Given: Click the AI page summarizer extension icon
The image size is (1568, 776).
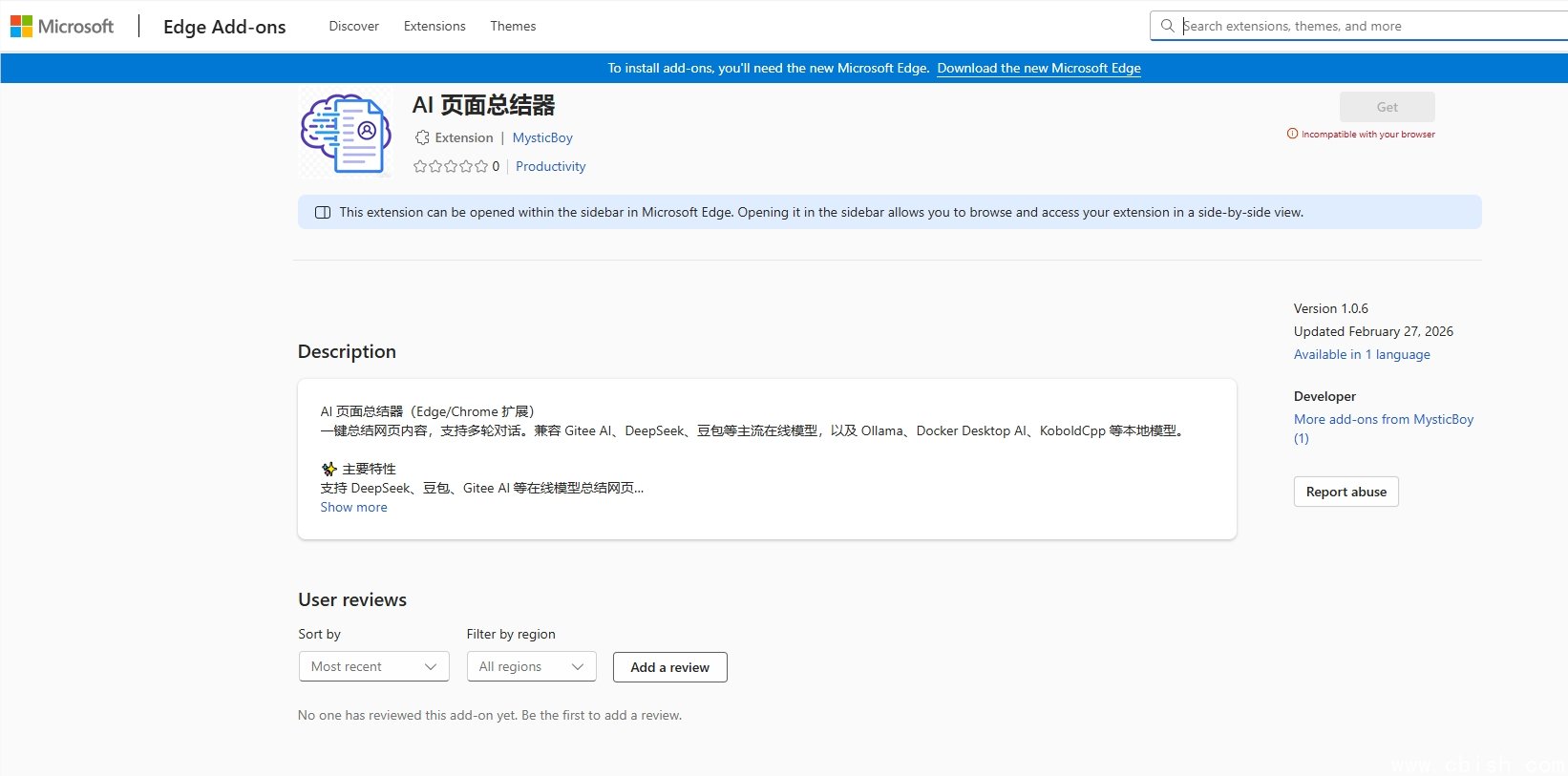Looking at the screenshot, I should [x=346, y=134].
